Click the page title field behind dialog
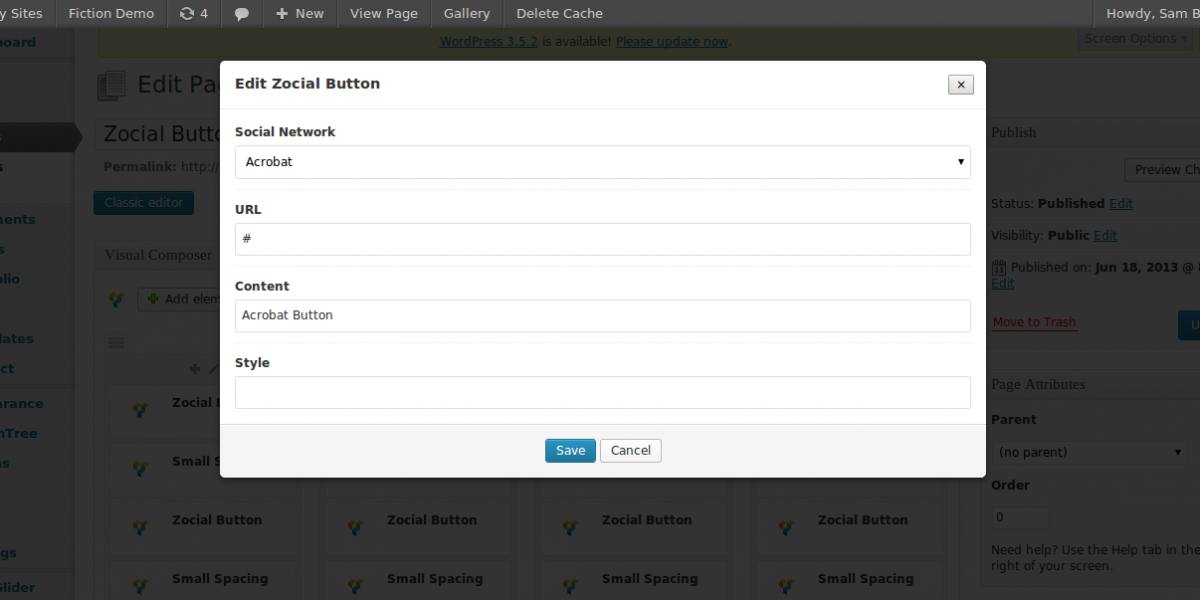The width and height of the screenshot is (1200, 600). point(160,134)
